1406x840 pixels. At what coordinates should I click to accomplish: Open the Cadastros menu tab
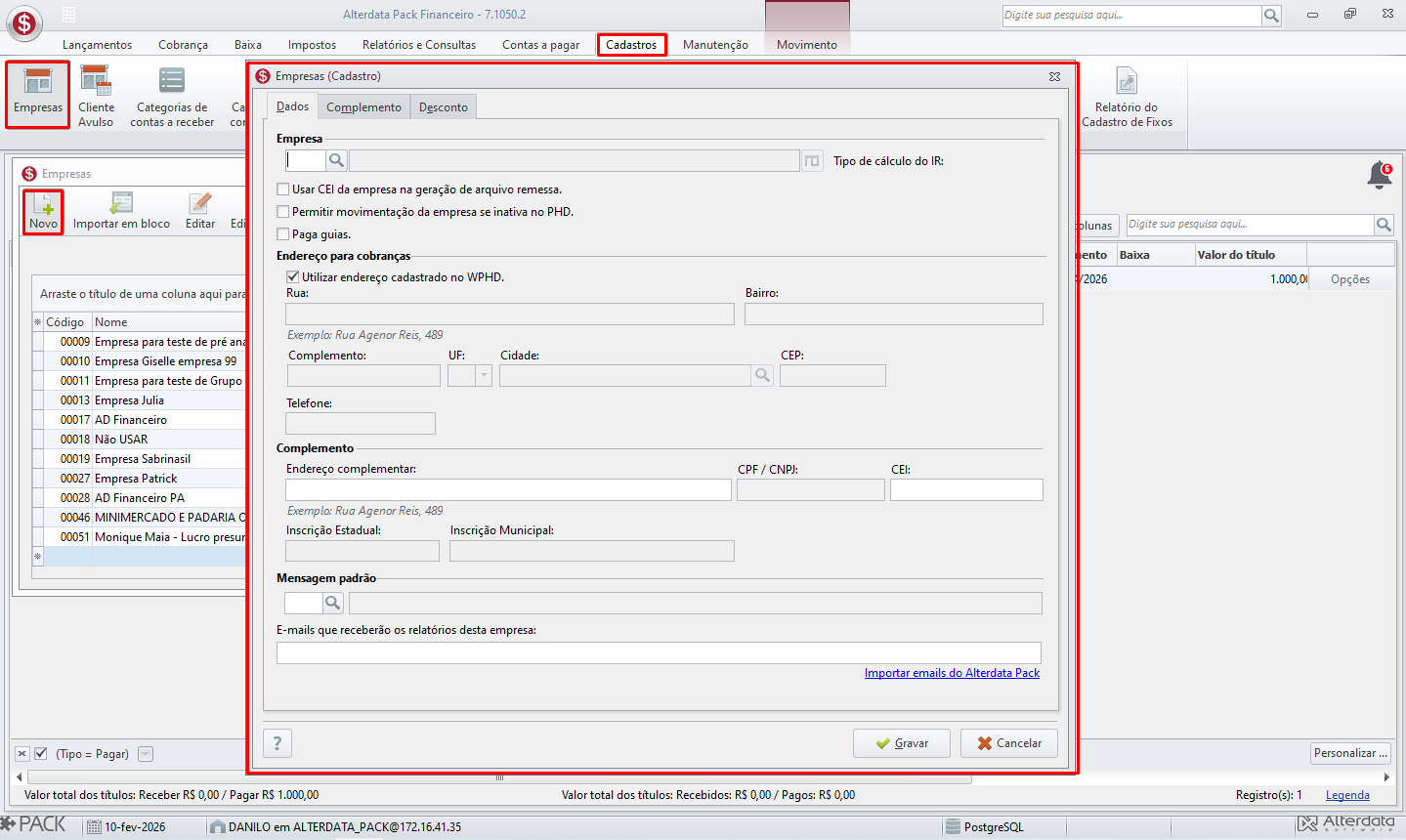pyautogui.click(x=631, y=45)
